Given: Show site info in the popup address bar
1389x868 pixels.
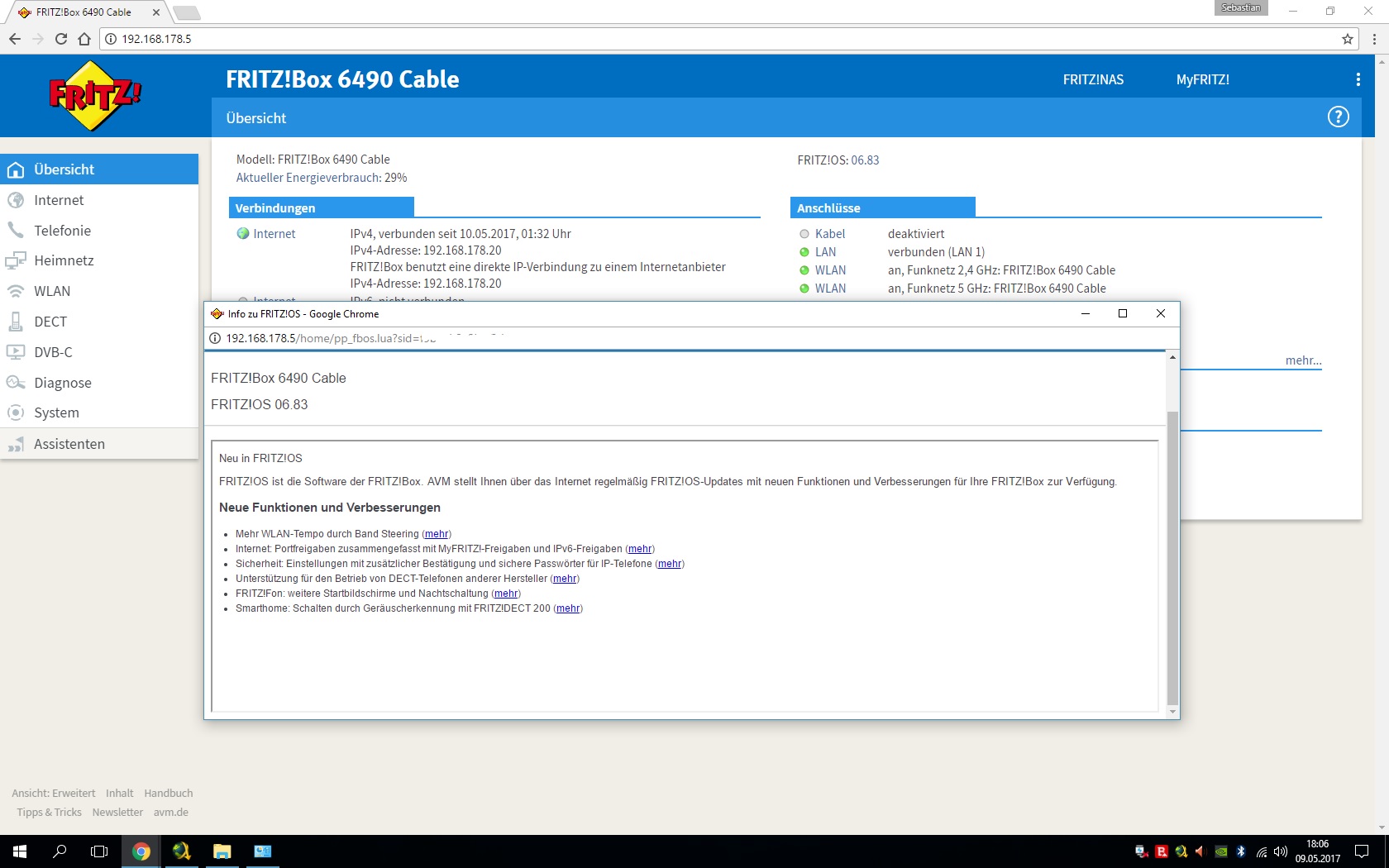Looking at the screenshot, I should point(215,338).
